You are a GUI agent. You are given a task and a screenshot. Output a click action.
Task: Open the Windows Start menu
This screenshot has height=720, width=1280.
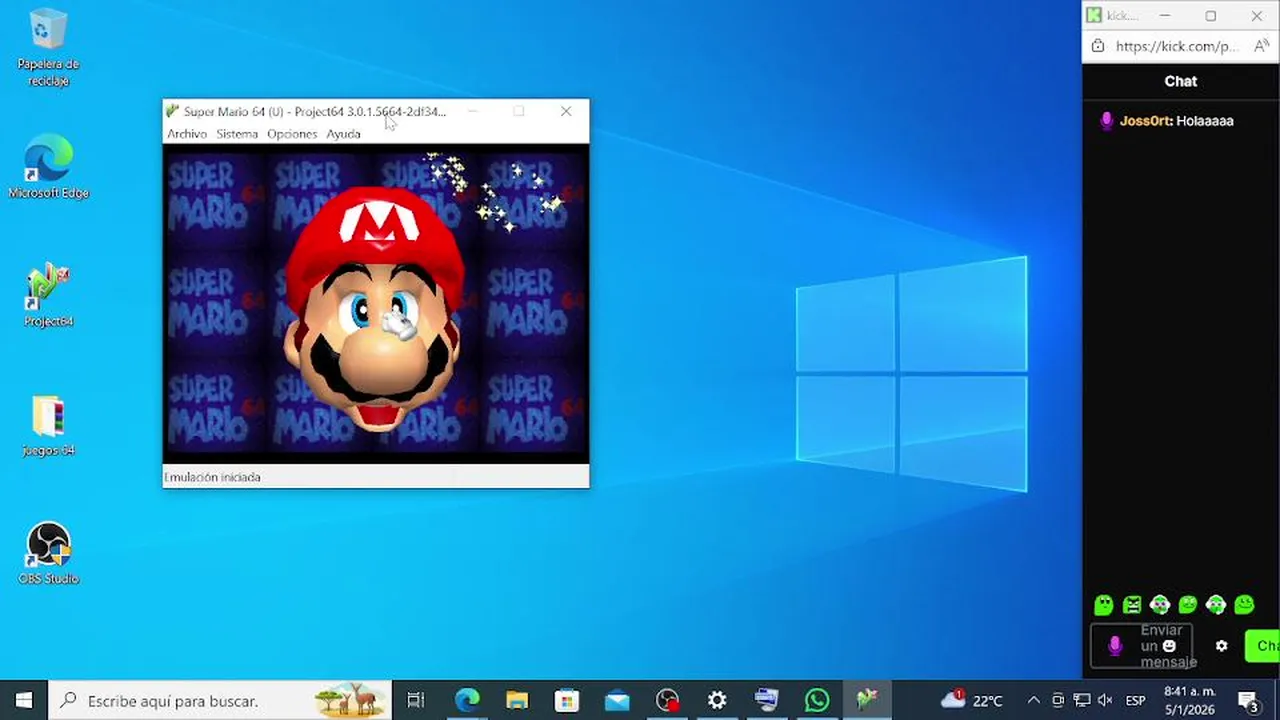pyautogui.click(x=24, y=700)
